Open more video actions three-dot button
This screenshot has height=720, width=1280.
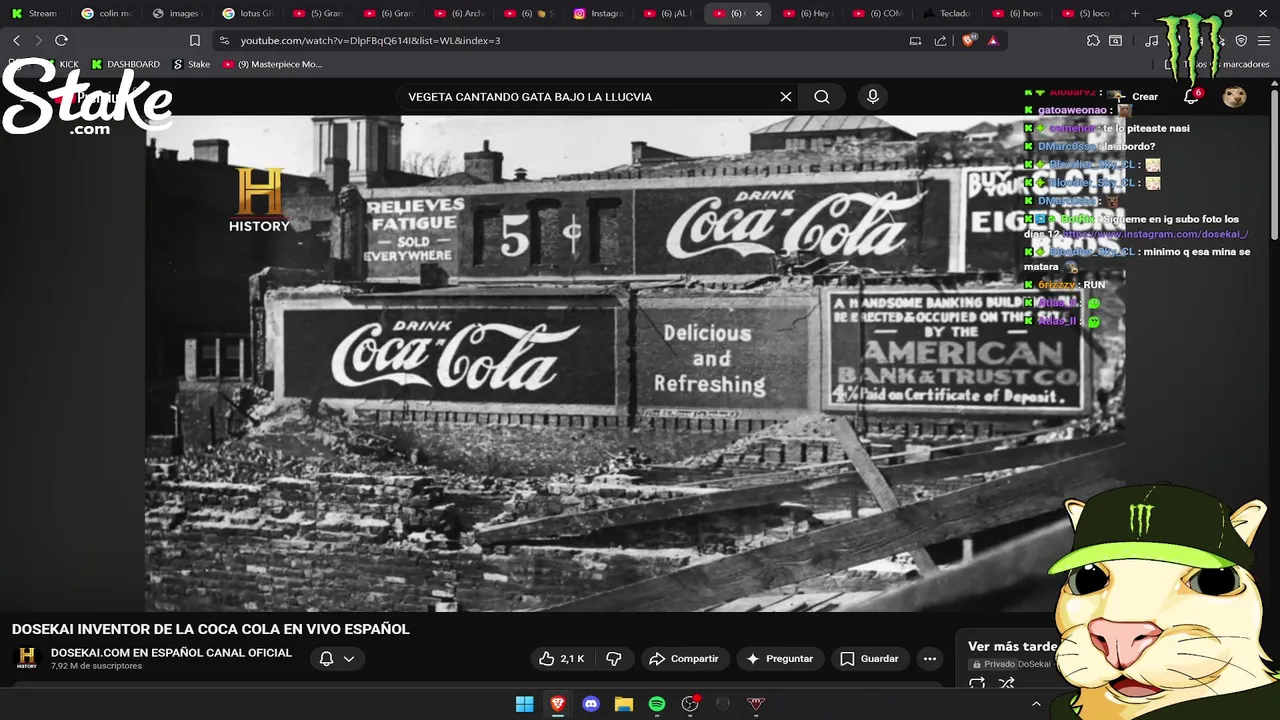coord(930,659)
